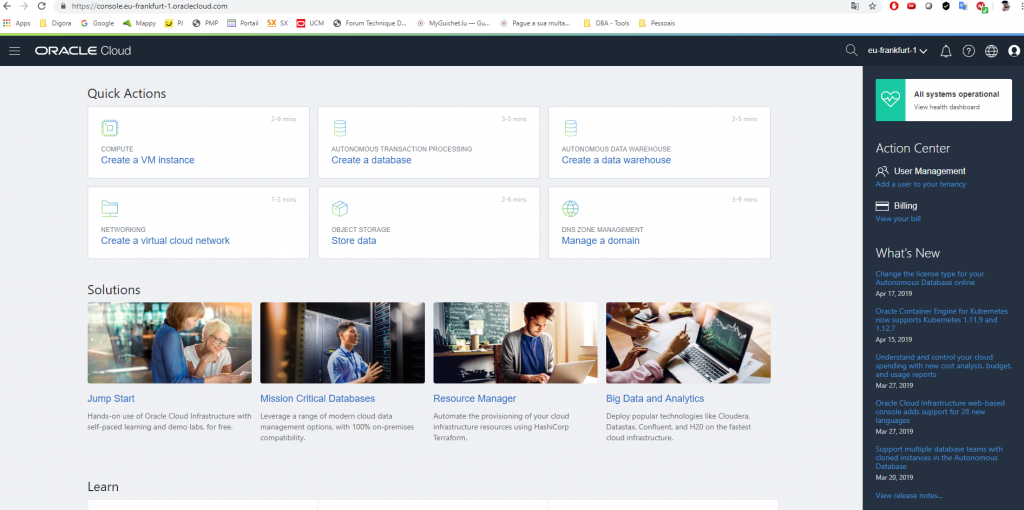Open the Resource Manager solution link
This screenshot has height=510, width=1024.
(x=475, y=398)
